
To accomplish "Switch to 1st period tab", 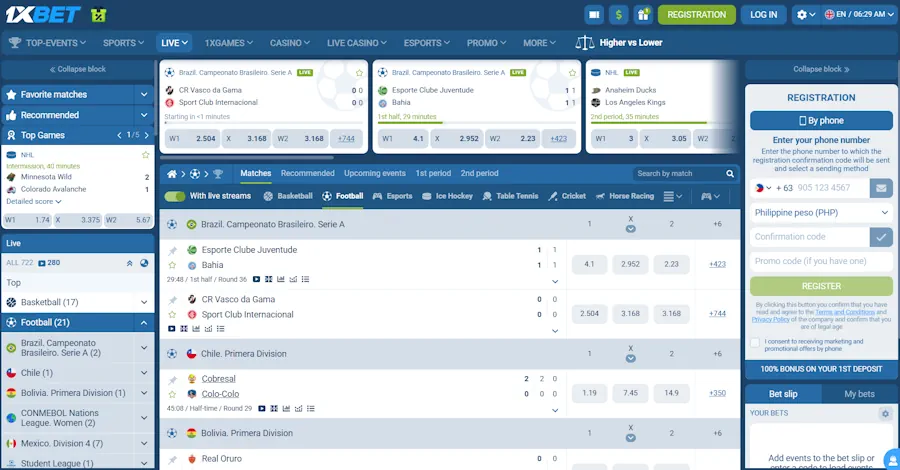I will (433, 173).
